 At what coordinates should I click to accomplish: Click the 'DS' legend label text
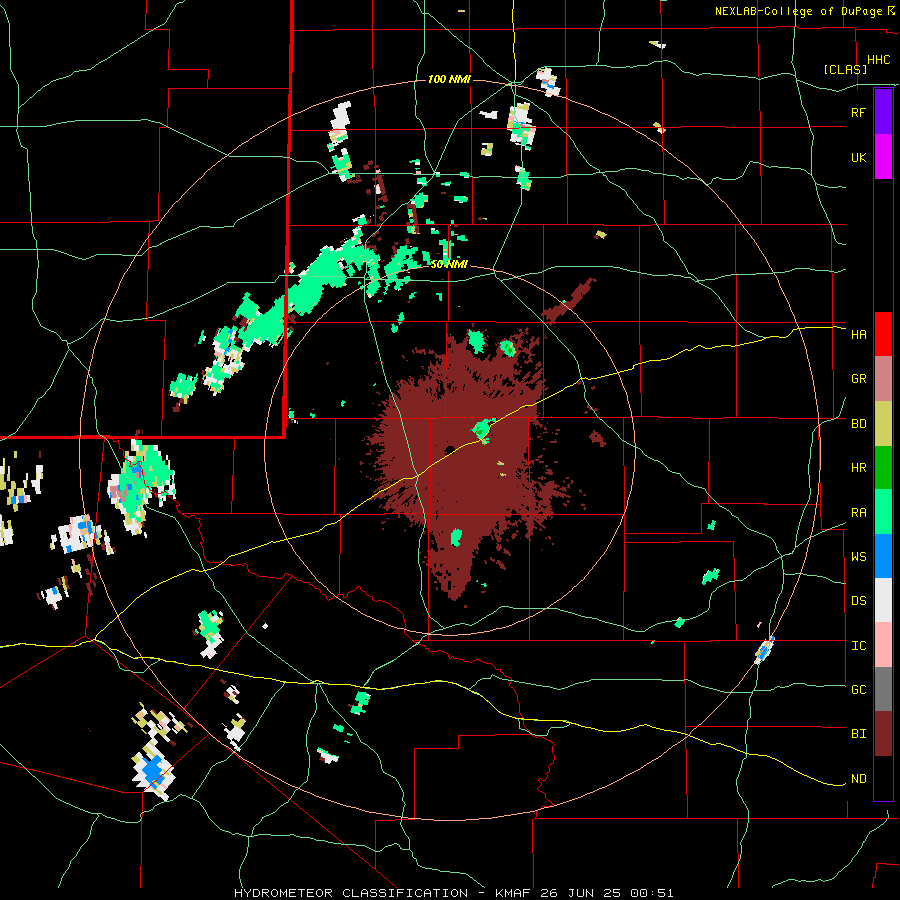pos(858,601)
